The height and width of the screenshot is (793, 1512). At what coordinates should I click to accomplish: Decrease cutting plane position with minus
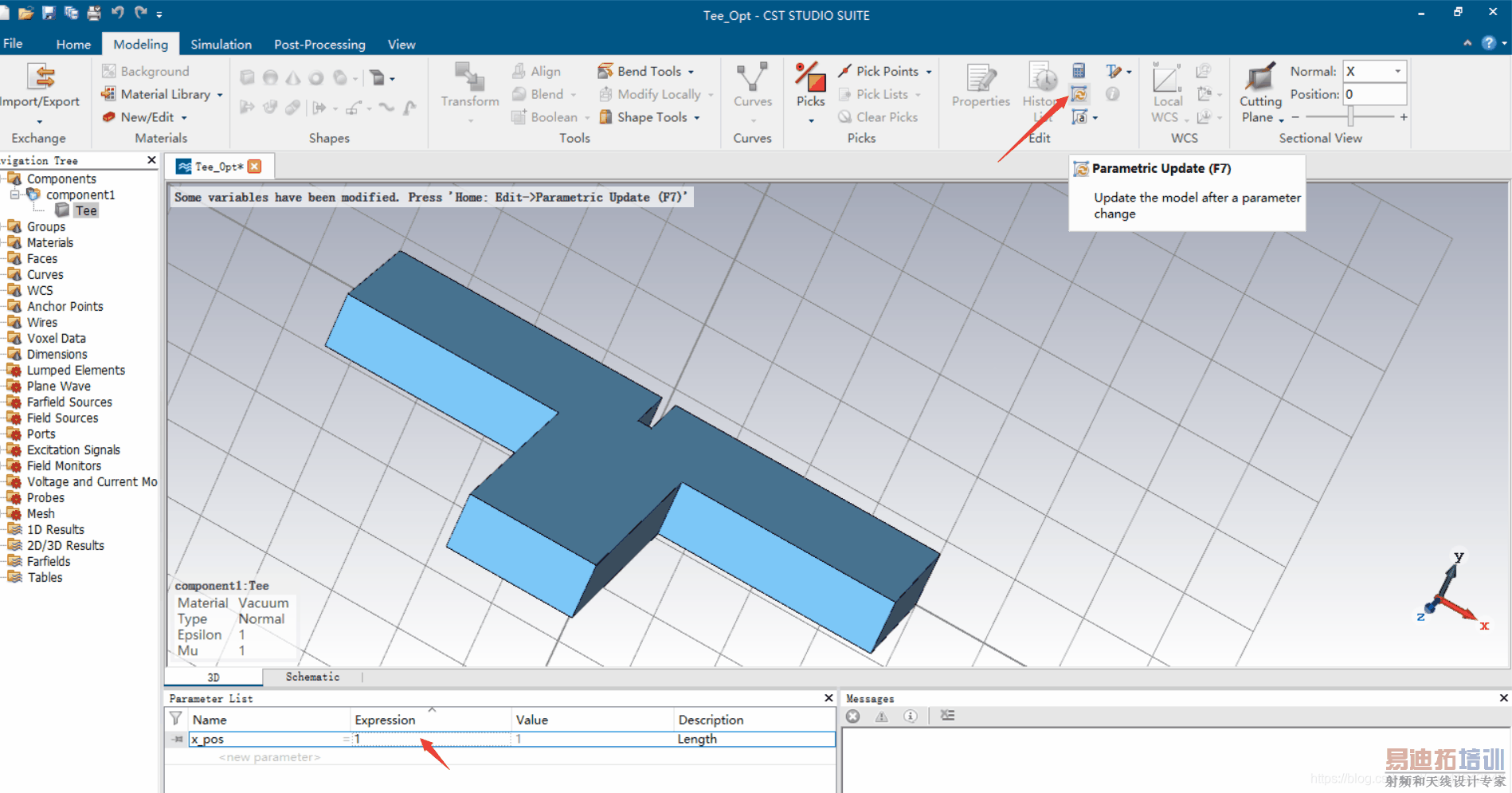(1295, 117)
